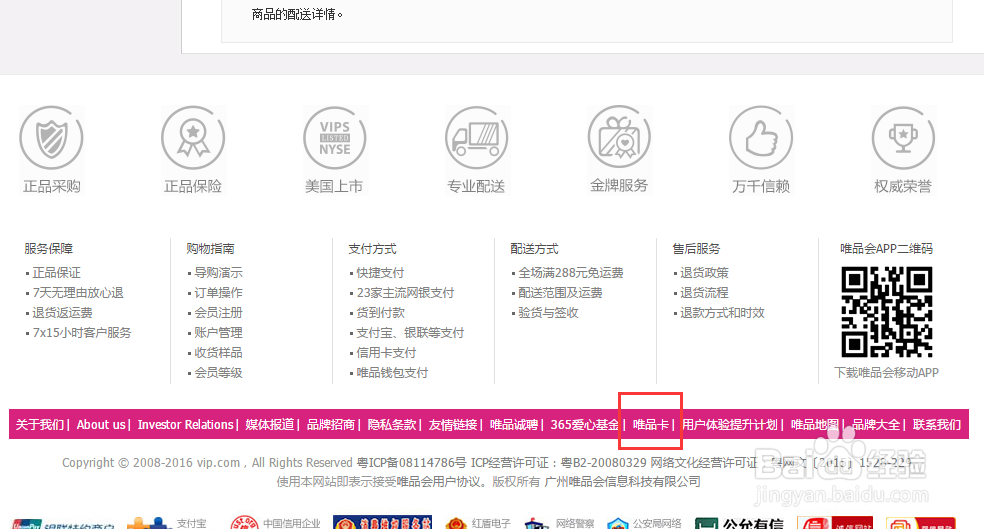The image size is (984, 529).
Task: Open the 会员等级 link
Action: [218, 373]
